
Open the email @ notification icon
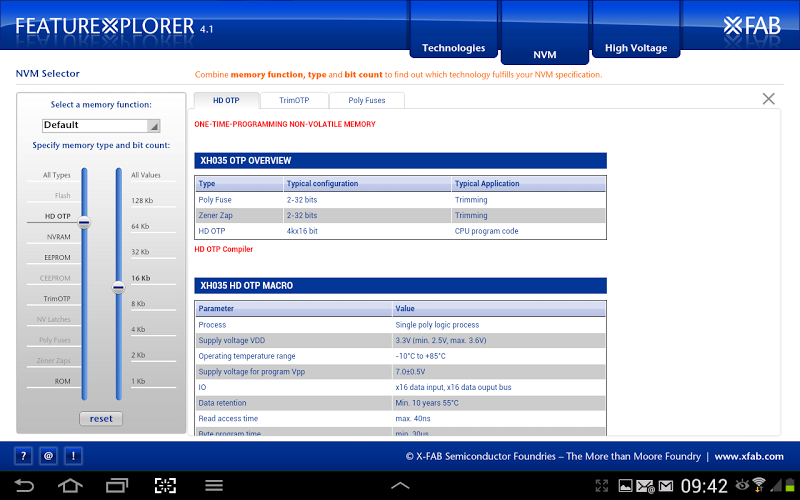645,486
